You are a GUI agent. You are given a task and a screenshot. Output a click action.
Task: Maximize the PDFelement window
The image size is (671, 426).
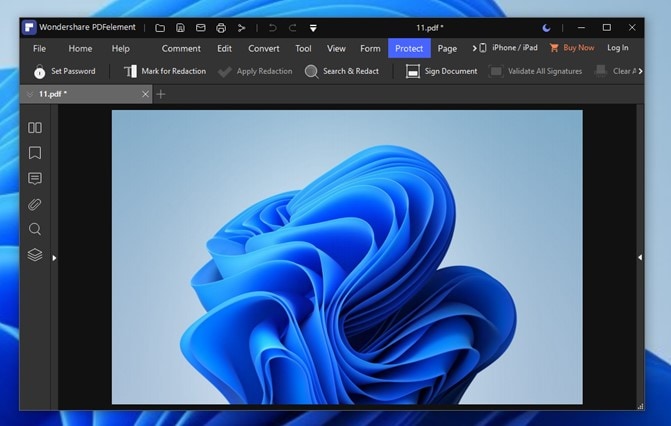pos(606,28)
